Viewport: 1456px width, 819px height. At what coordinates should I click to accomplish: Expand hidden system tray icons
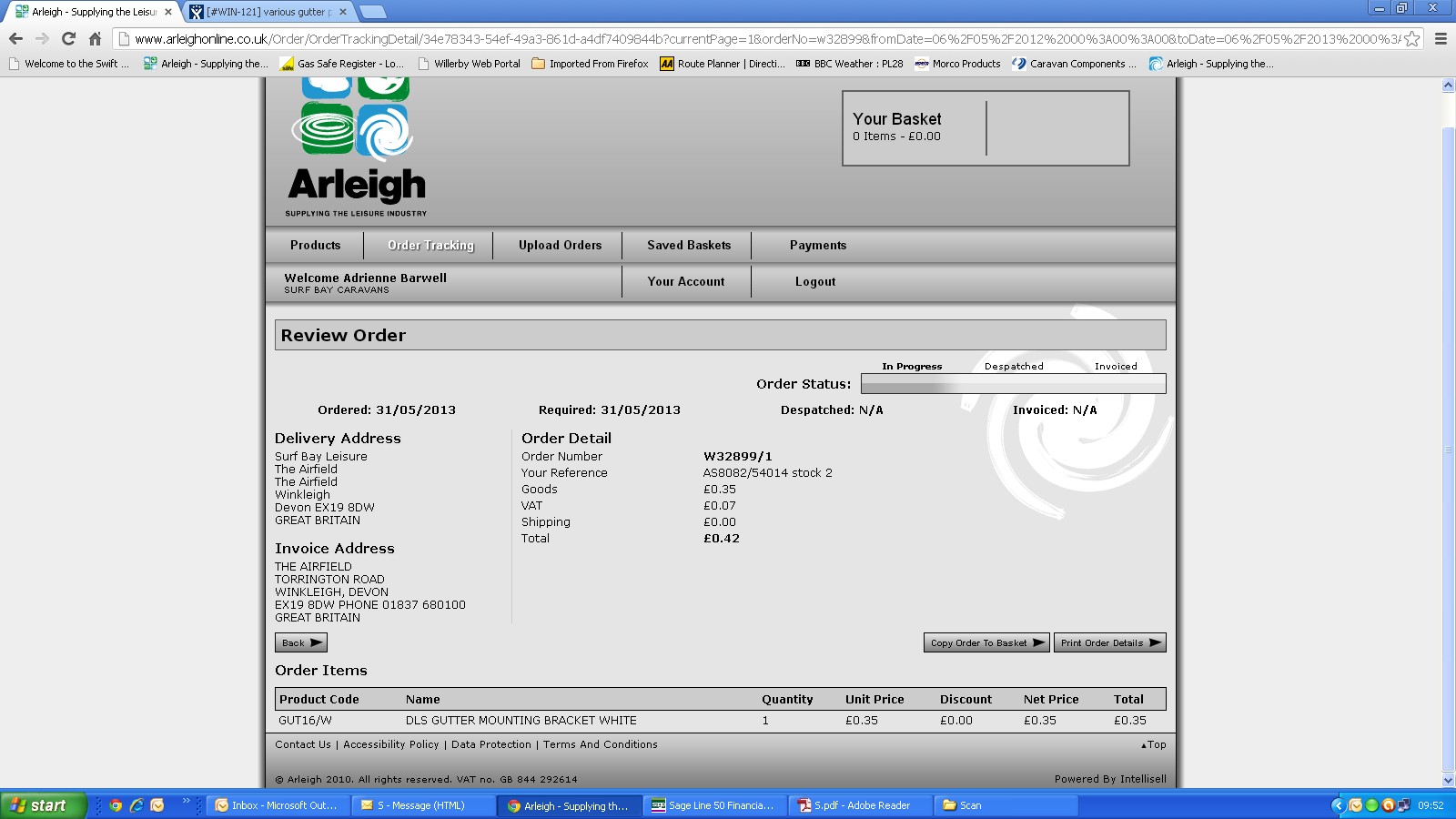(1338, 805)
